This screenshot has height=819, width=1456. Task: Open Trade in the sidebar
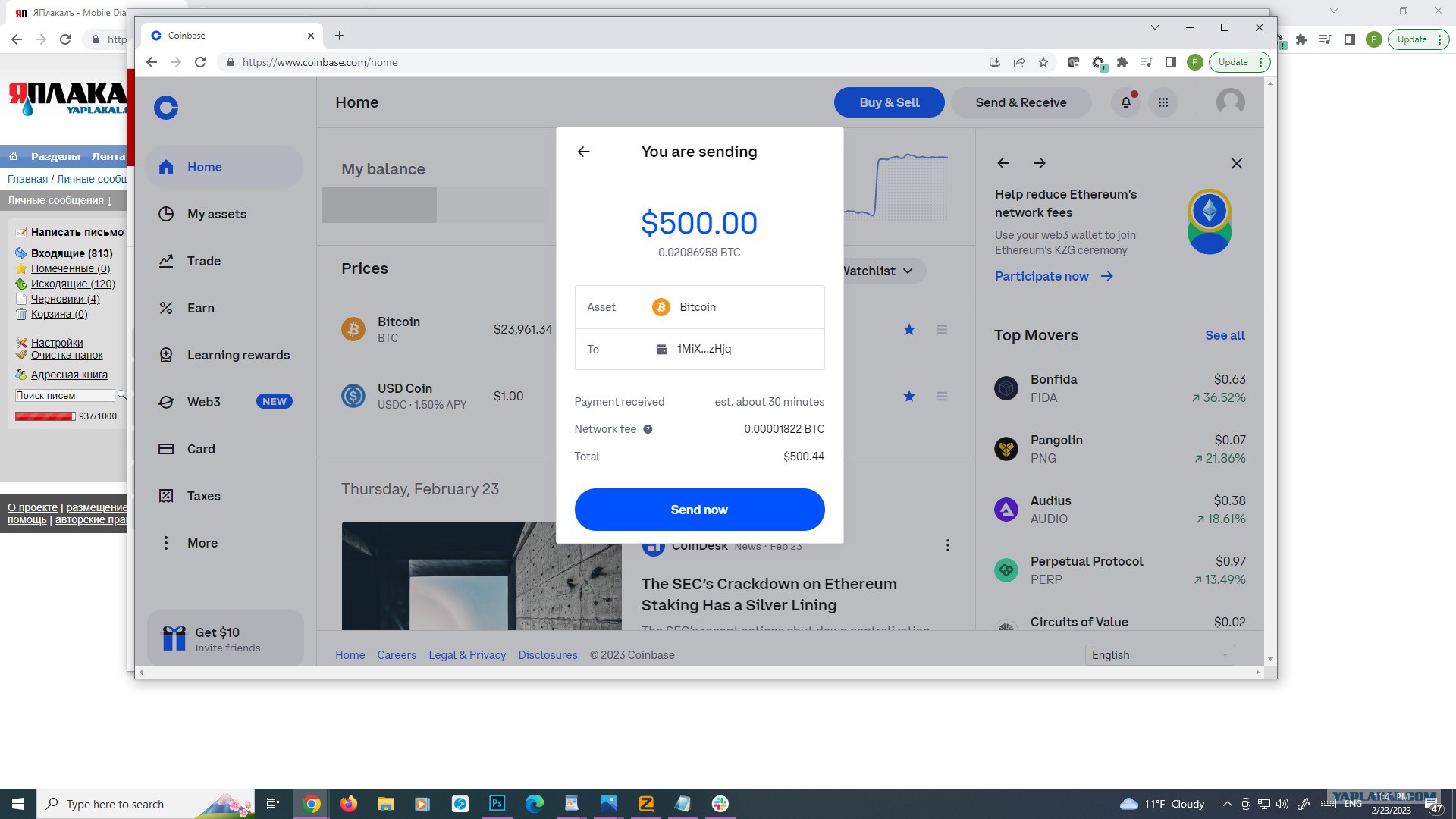click(224, 261)
